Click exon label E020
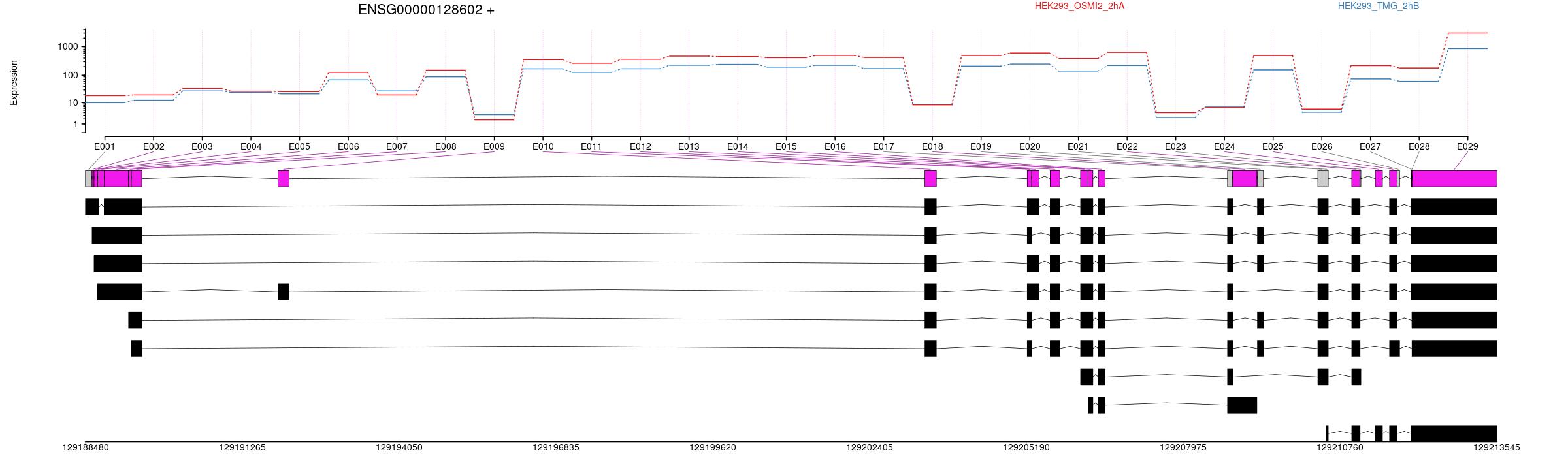This screenshot has width=1568, height=457. click(x=1030, y=146)
